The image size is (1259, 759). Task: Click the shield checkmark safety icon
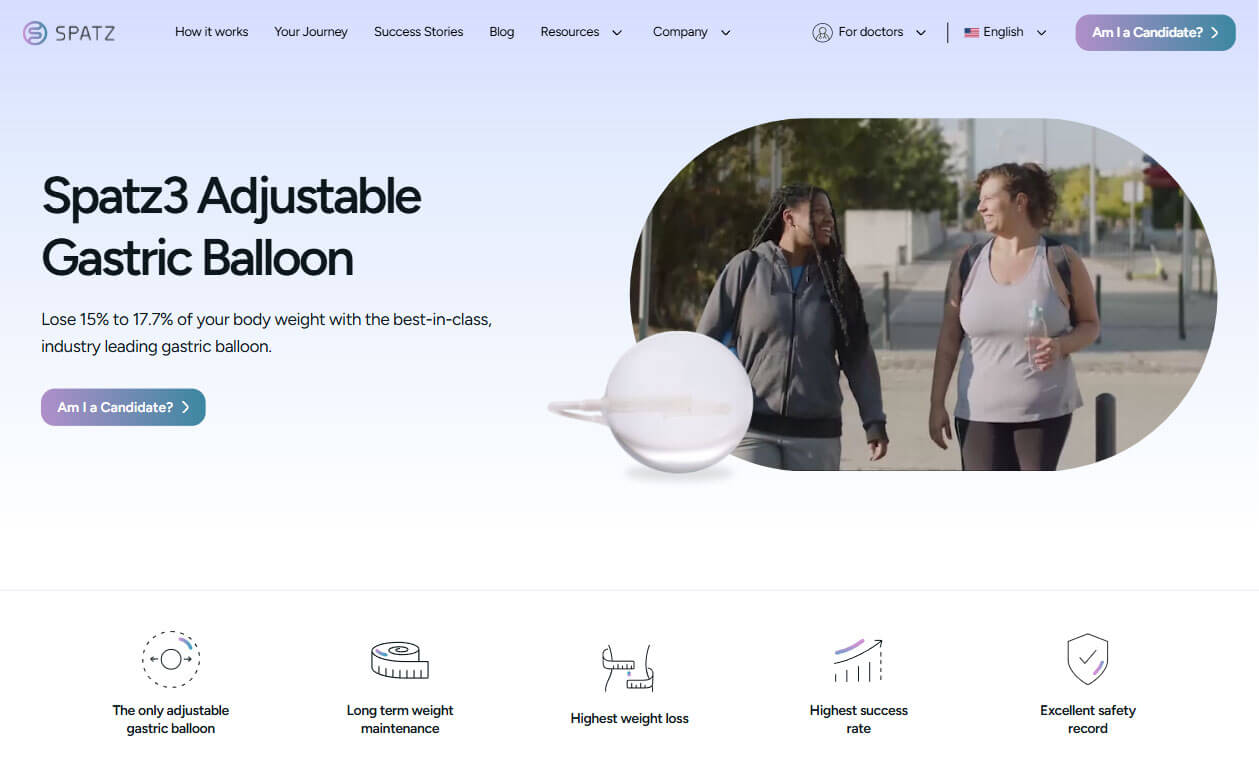tap(1088, 659)
